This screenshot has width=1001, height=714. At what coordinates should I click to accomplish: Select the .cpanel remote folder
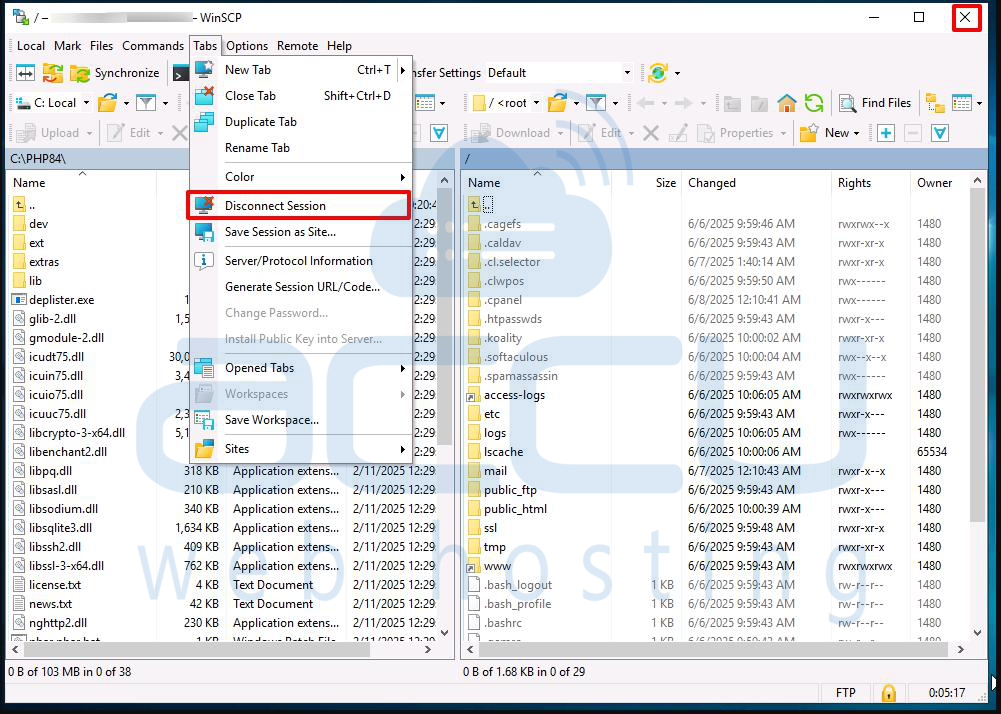coord(502,300)
